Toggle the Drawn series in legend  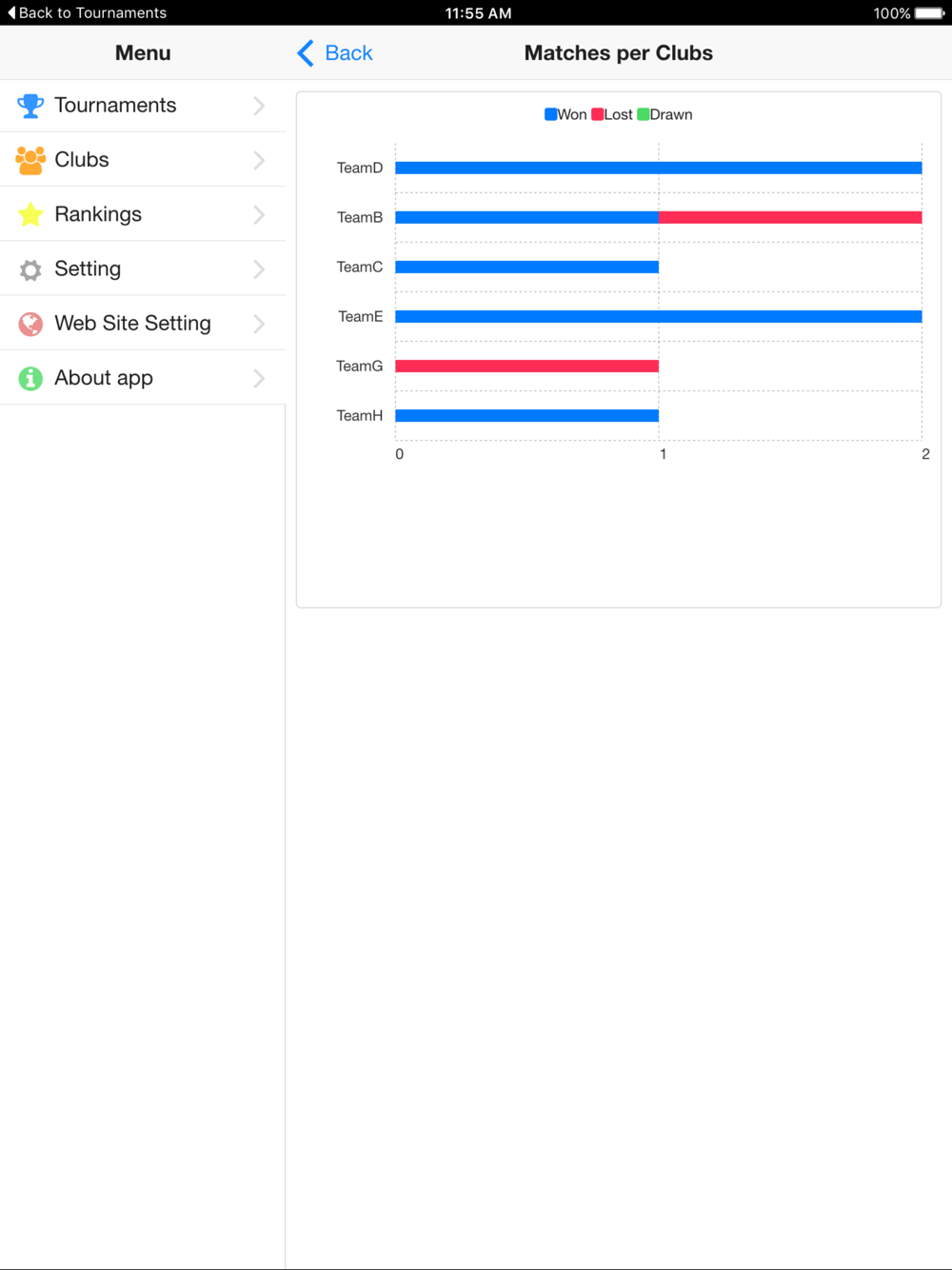click(664, 114)
